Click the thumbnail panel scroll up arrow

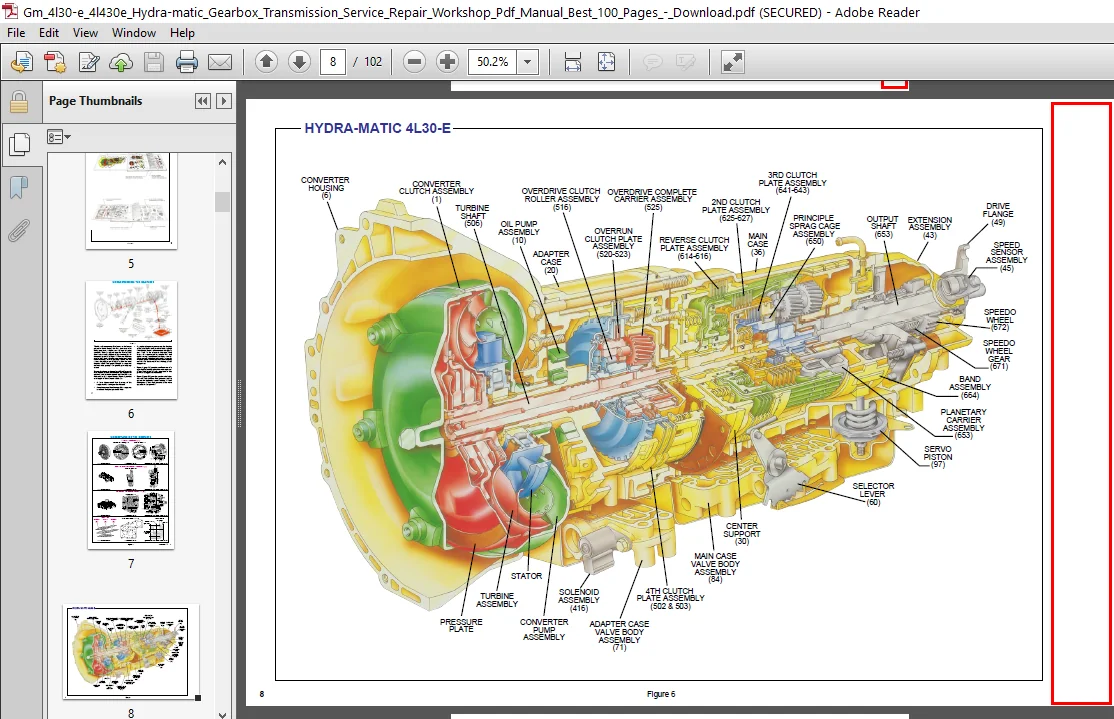click(222, 163)
